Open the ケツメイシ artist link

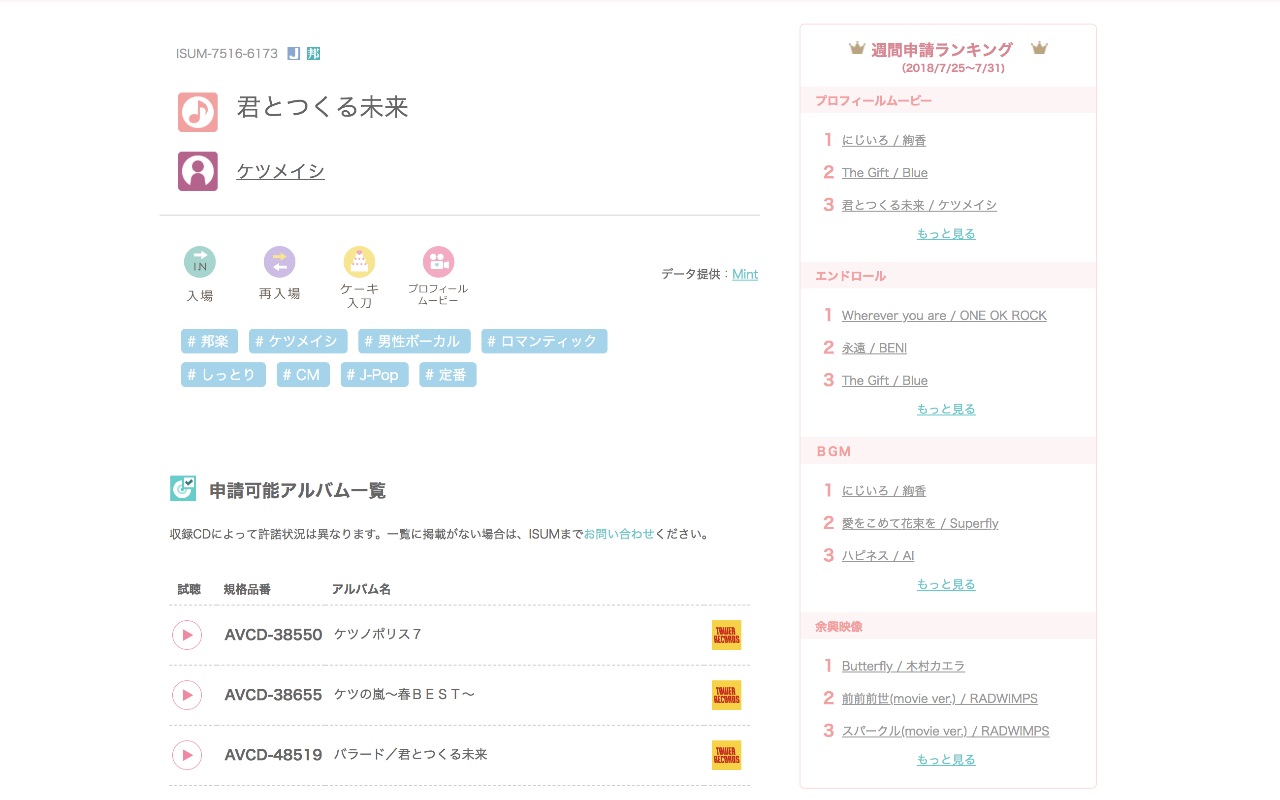pyautogui.click(x=280, y=171)
